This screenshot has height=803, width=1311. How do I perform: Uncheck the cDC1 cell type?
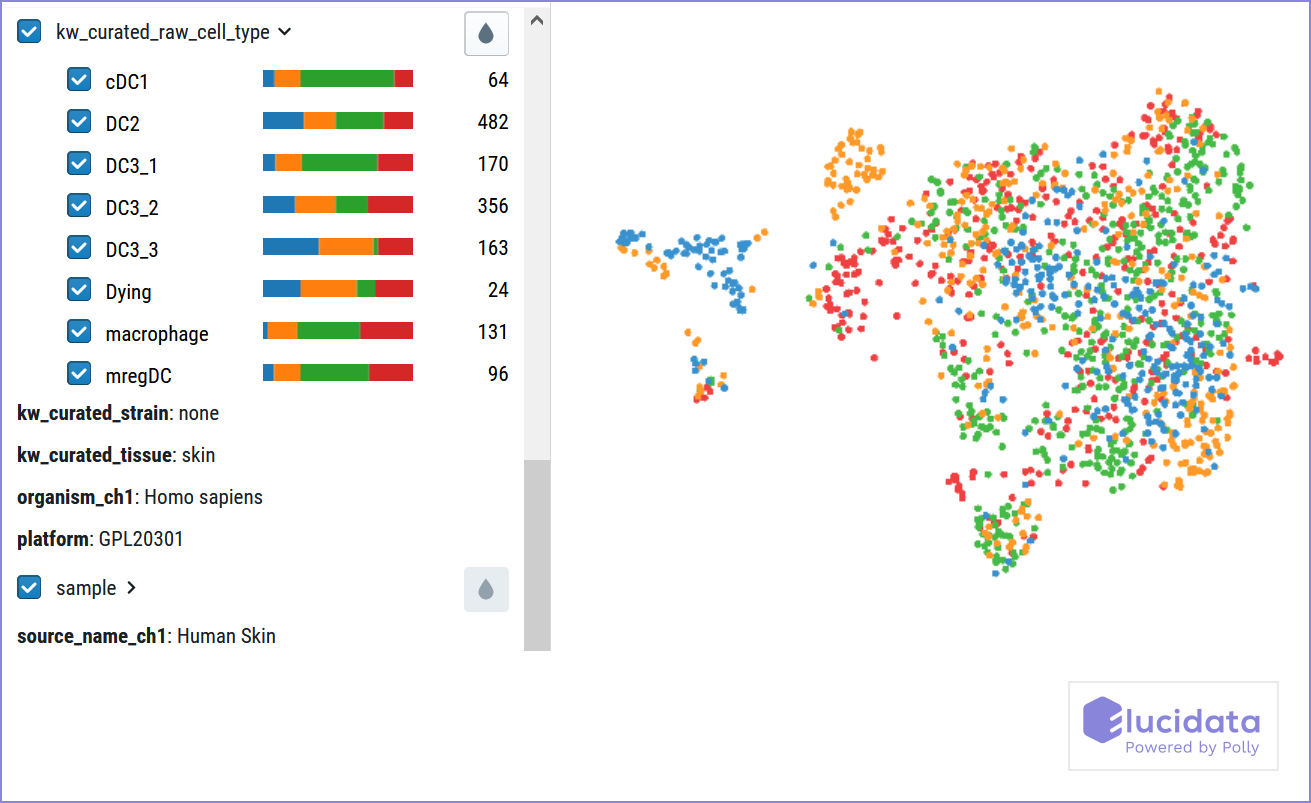tap(79, 78)
